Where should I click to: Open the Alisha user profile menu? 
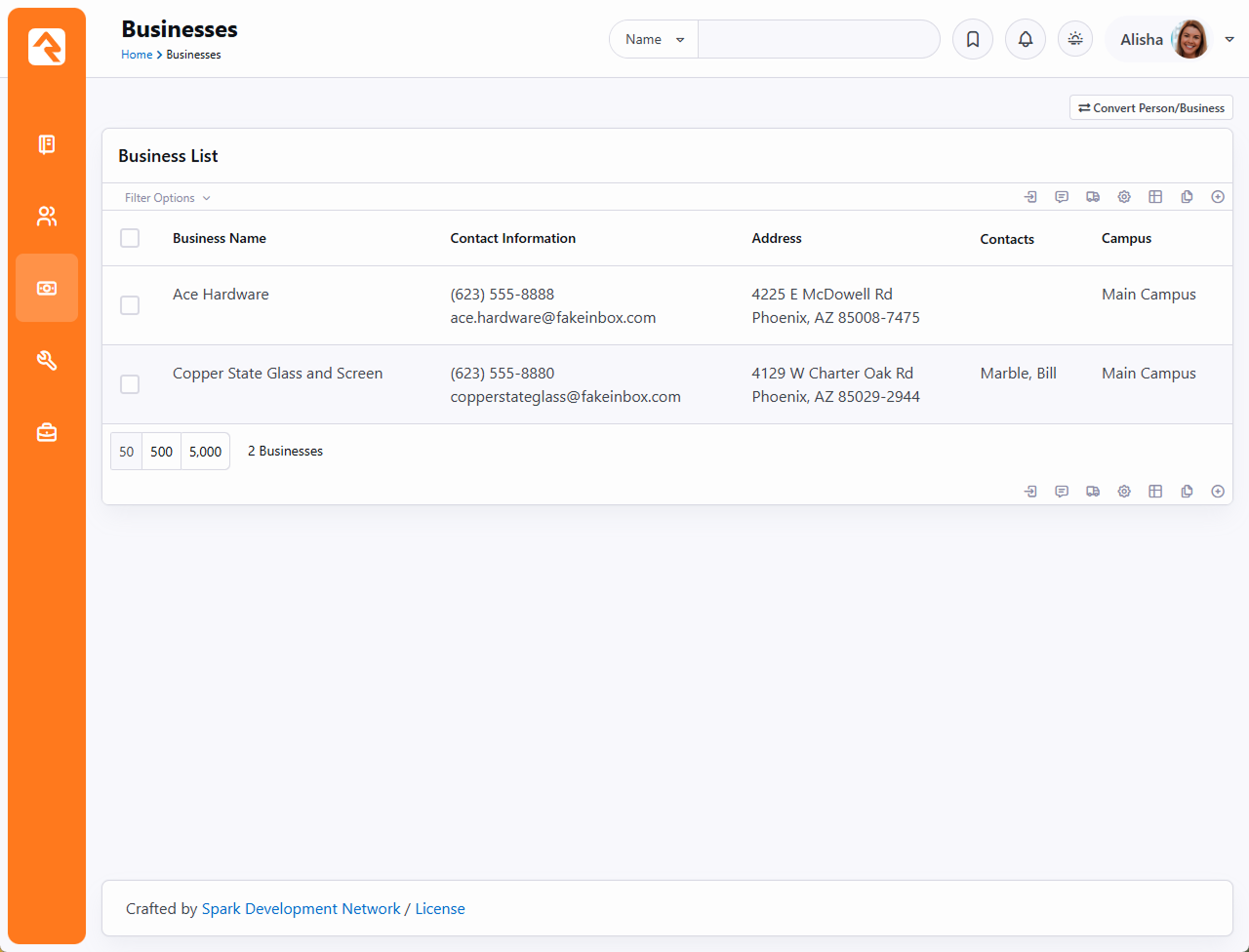point(1169,39)
